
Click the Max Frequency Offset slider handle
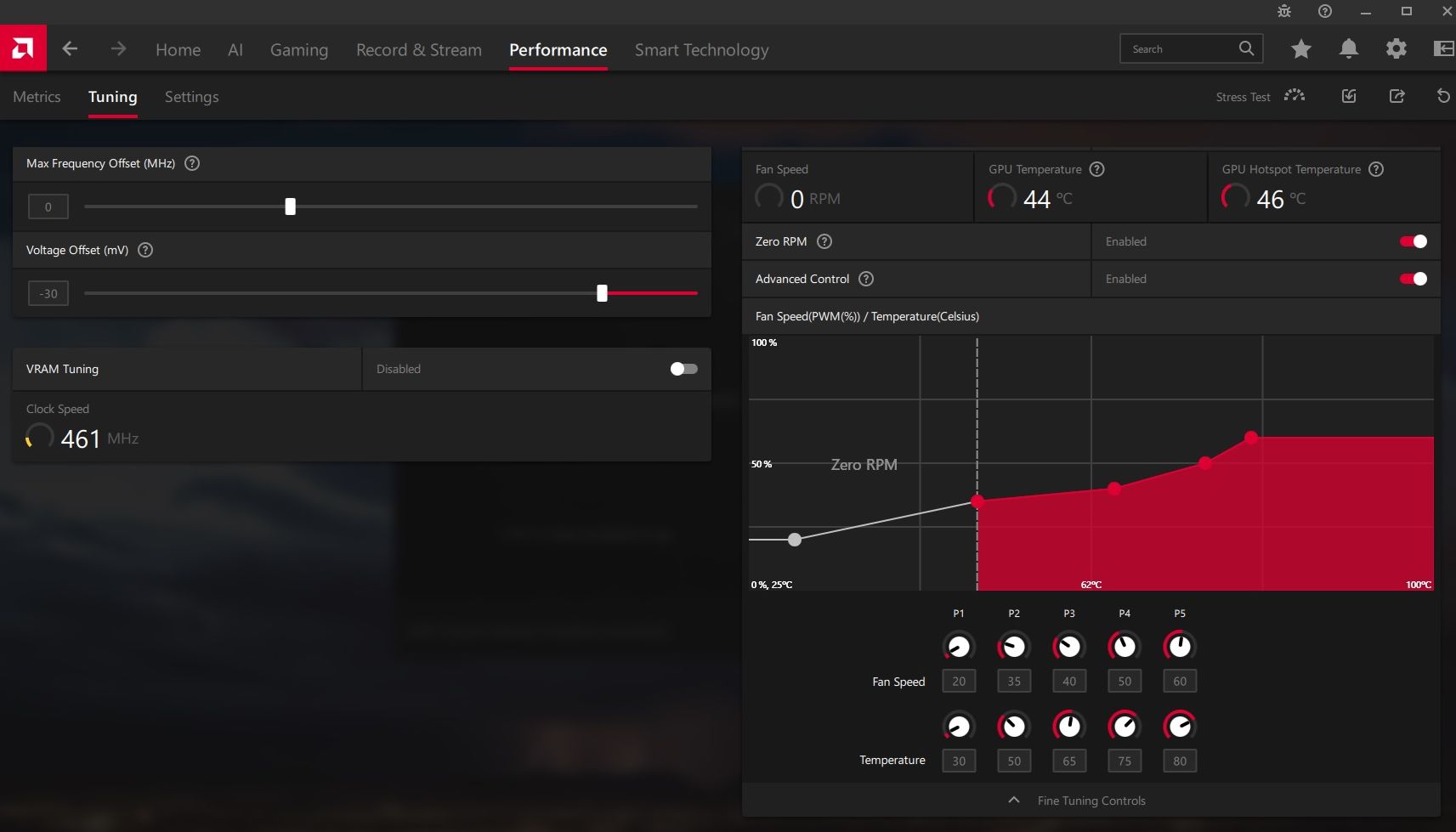pos(290,207)
